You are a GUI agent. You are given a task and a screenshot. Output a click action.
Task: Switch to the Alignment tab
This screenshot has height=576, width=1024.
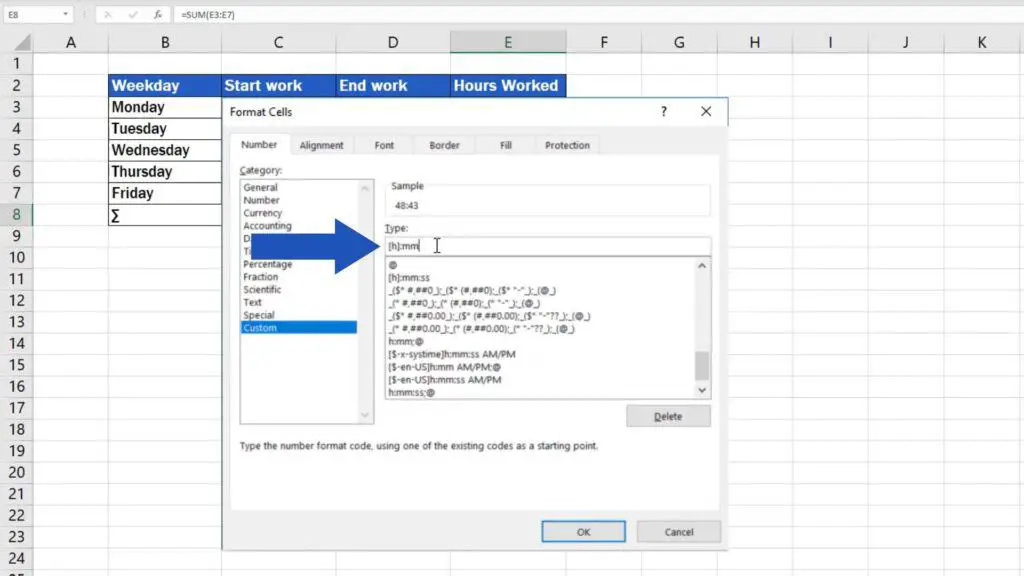[321, 145]
